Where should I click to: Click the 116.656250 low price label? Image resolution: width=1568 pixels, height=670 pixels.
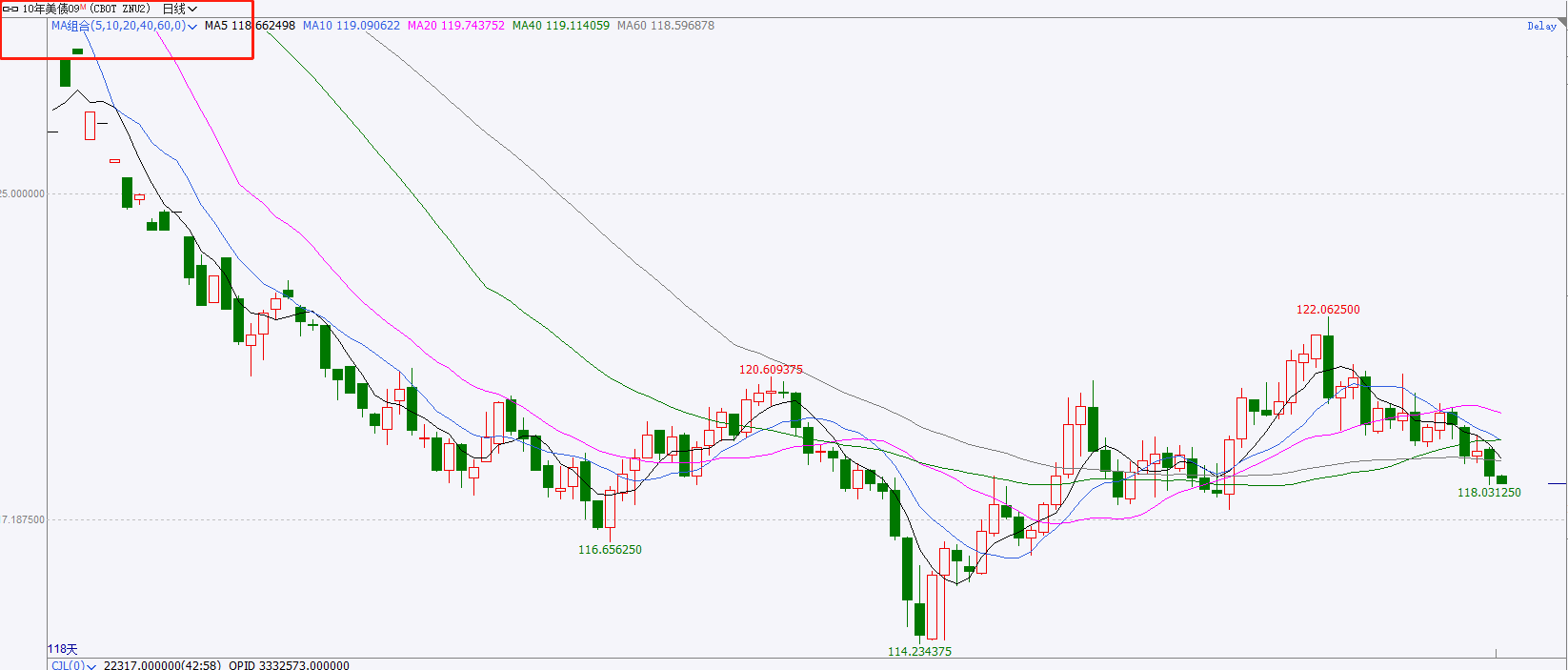click(610, 550)
